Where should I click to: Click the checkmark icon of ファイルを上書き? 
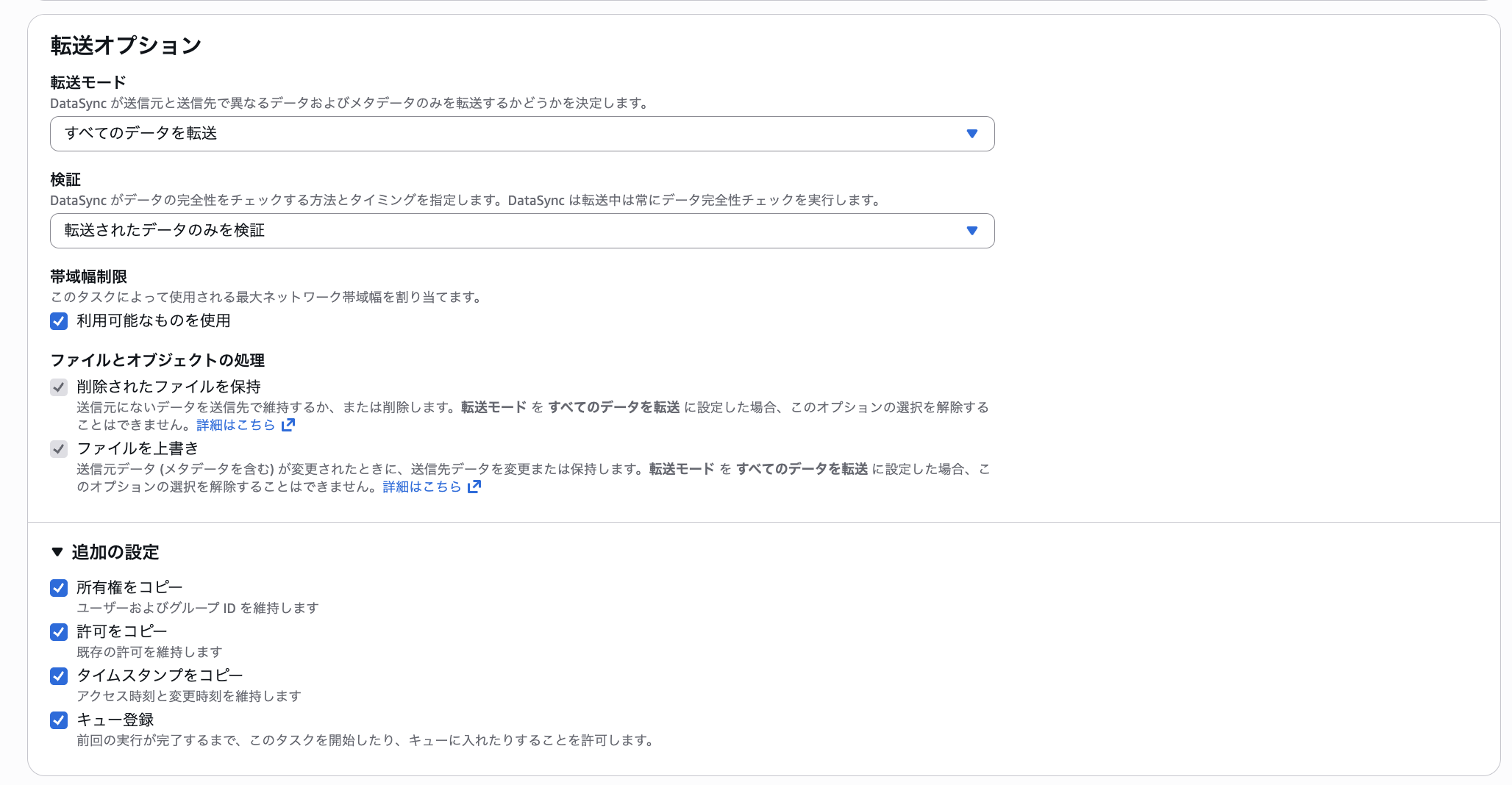pyautogui.click(x=58, y=449)
